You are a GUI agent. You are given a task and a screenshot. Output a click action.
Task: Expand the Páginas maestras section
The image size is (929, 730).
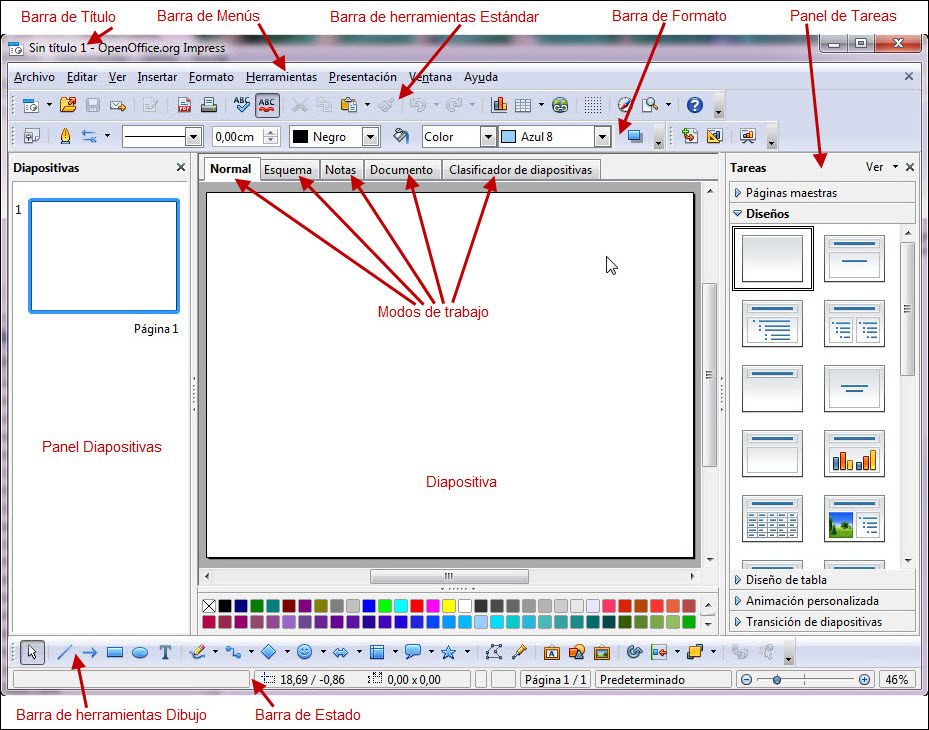[822, 193]
